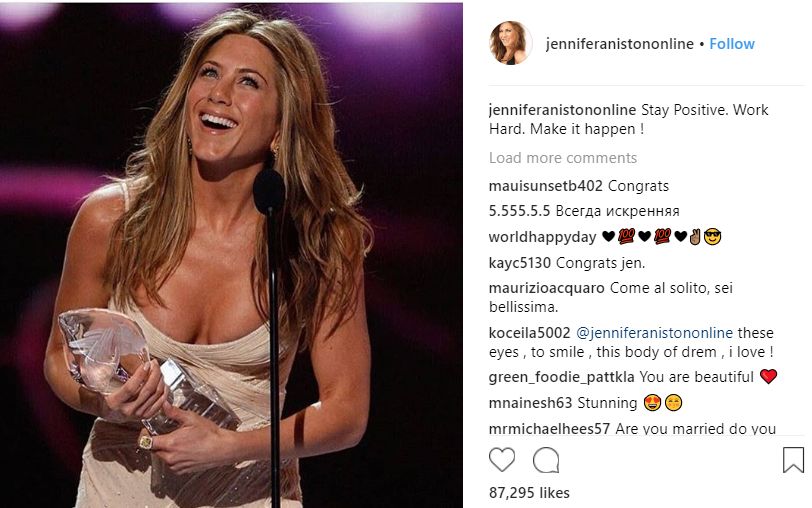Visit mrmichaelhees57 profile
Screen dimensions: 812x508
(550, 429)
